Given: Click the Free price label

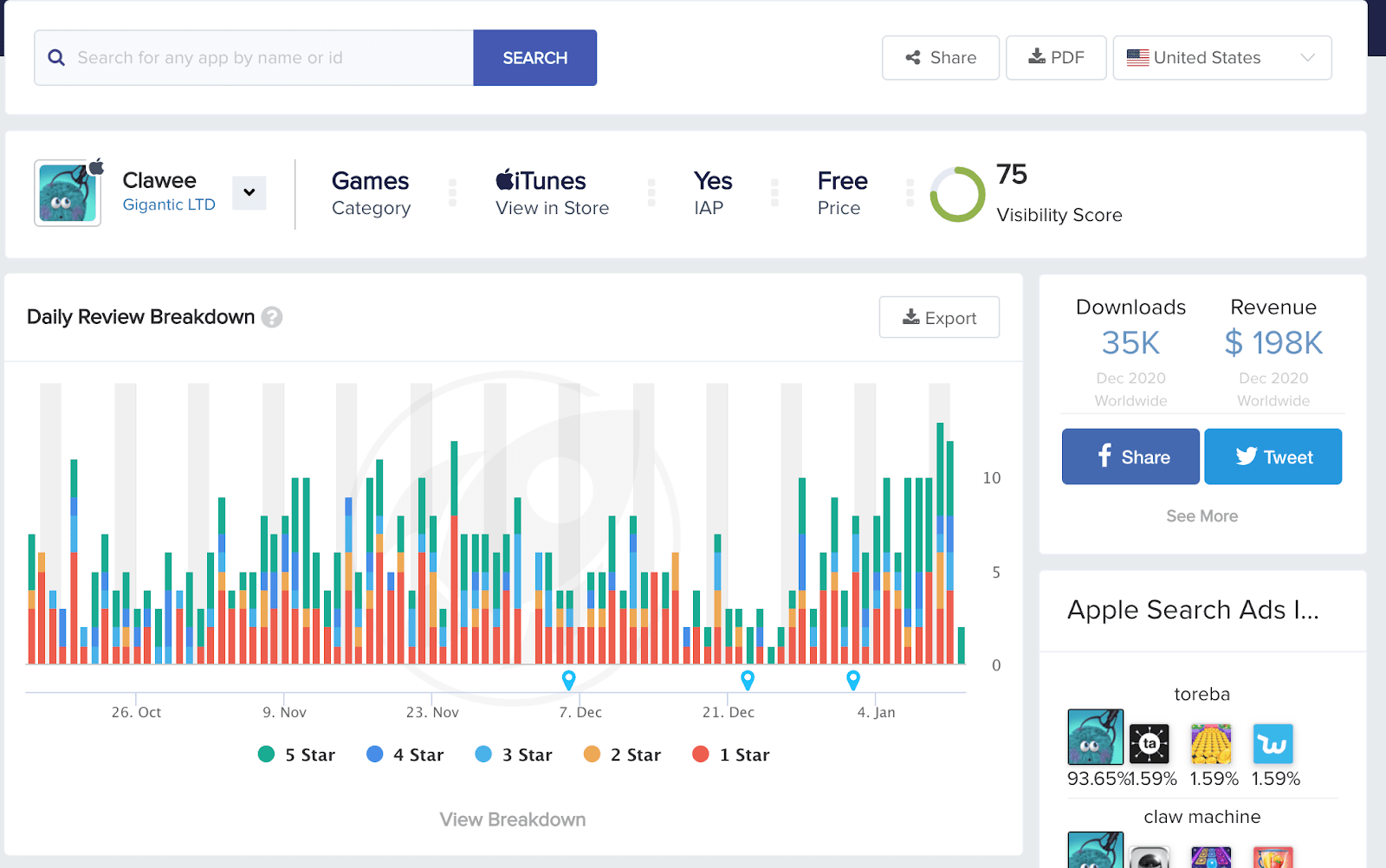Looking at the screenshot, I should [842, 181].
